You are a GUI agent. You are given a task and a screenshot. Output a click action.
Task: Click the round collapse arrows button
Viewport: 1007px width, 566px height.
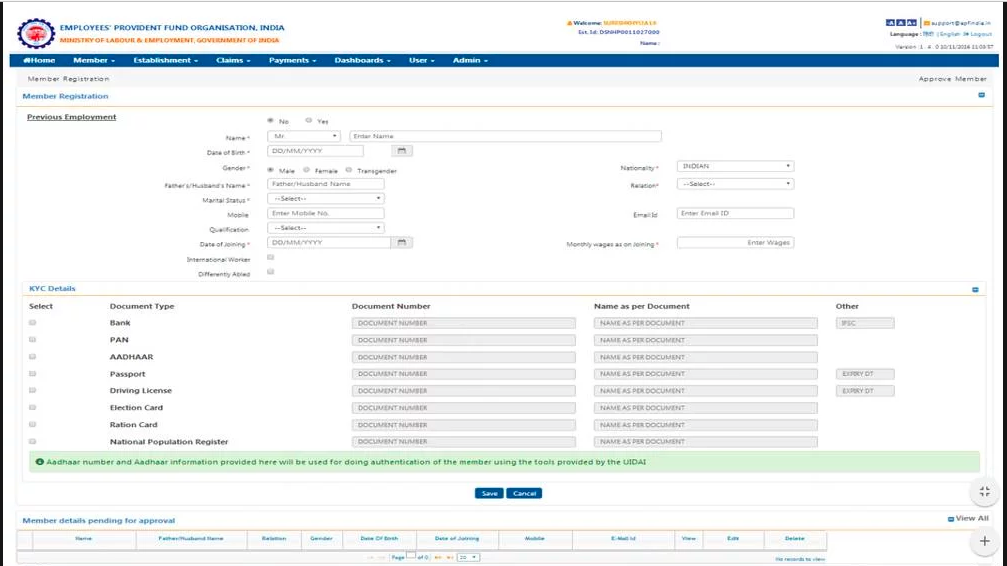tap(985, 491)
